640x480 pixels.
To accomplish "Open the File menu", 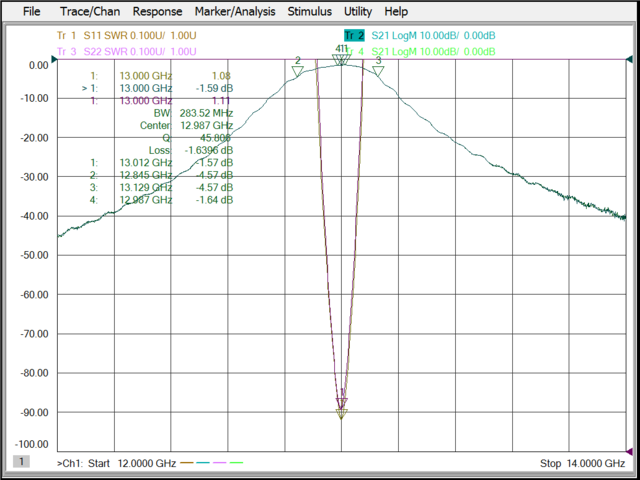I will (x=31, y=11).
